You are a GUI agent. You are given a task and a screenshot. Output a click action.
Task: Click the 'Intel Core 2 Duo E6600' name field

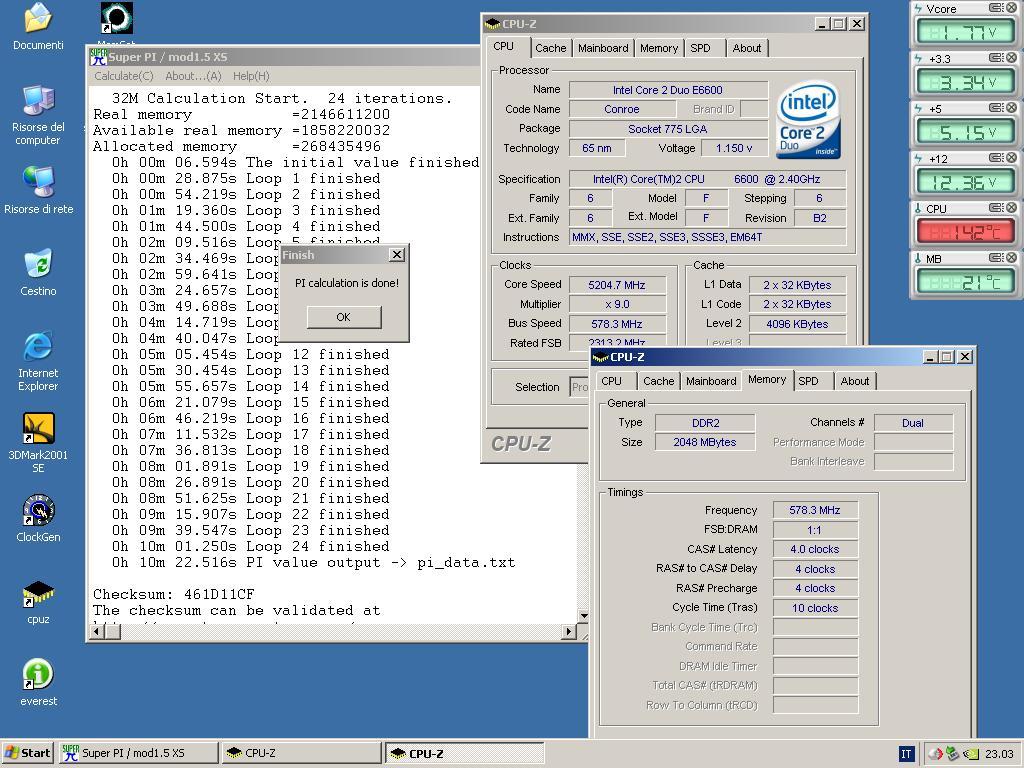point(667,90)
